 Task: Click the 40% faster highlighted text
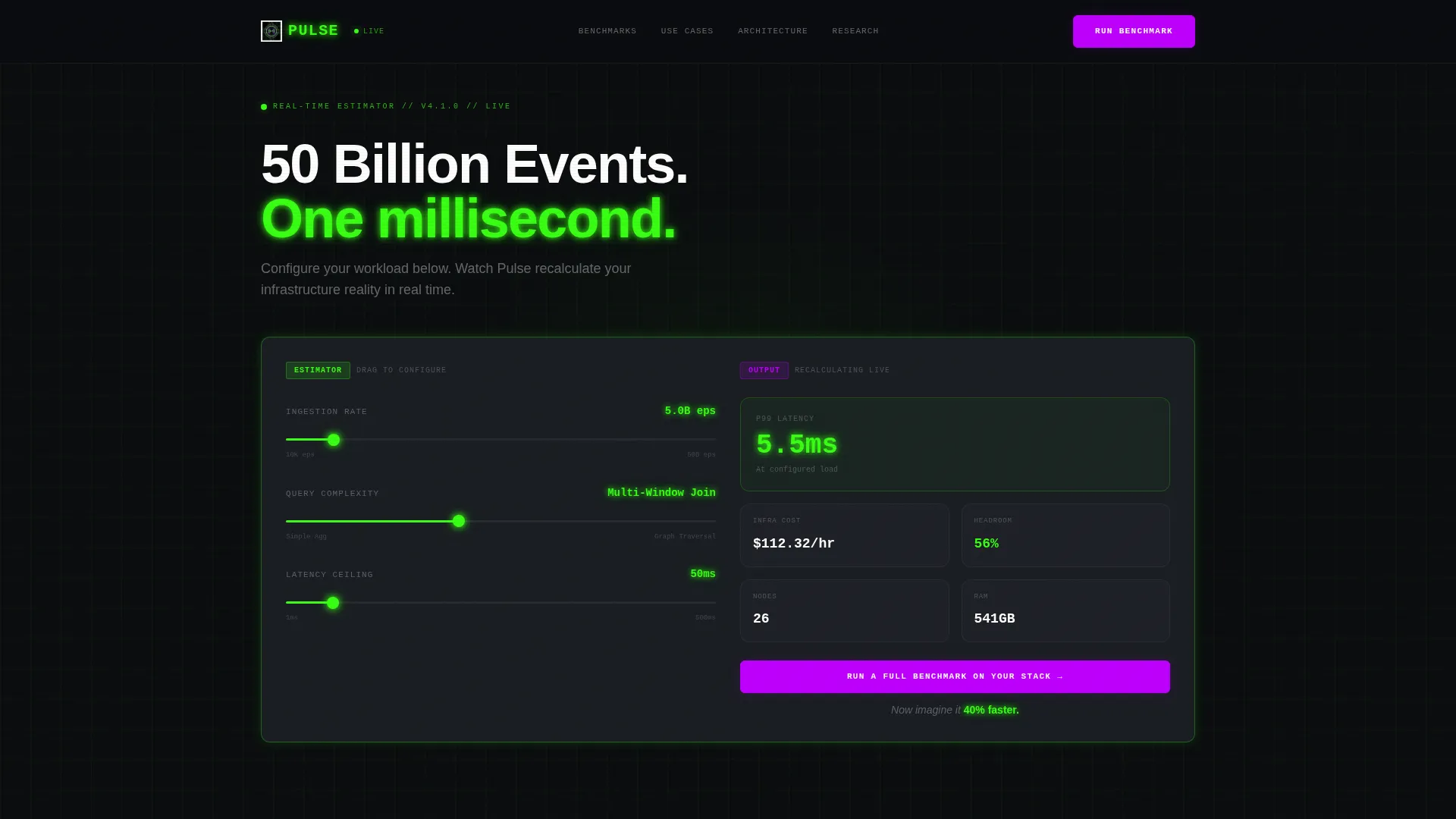991,710
